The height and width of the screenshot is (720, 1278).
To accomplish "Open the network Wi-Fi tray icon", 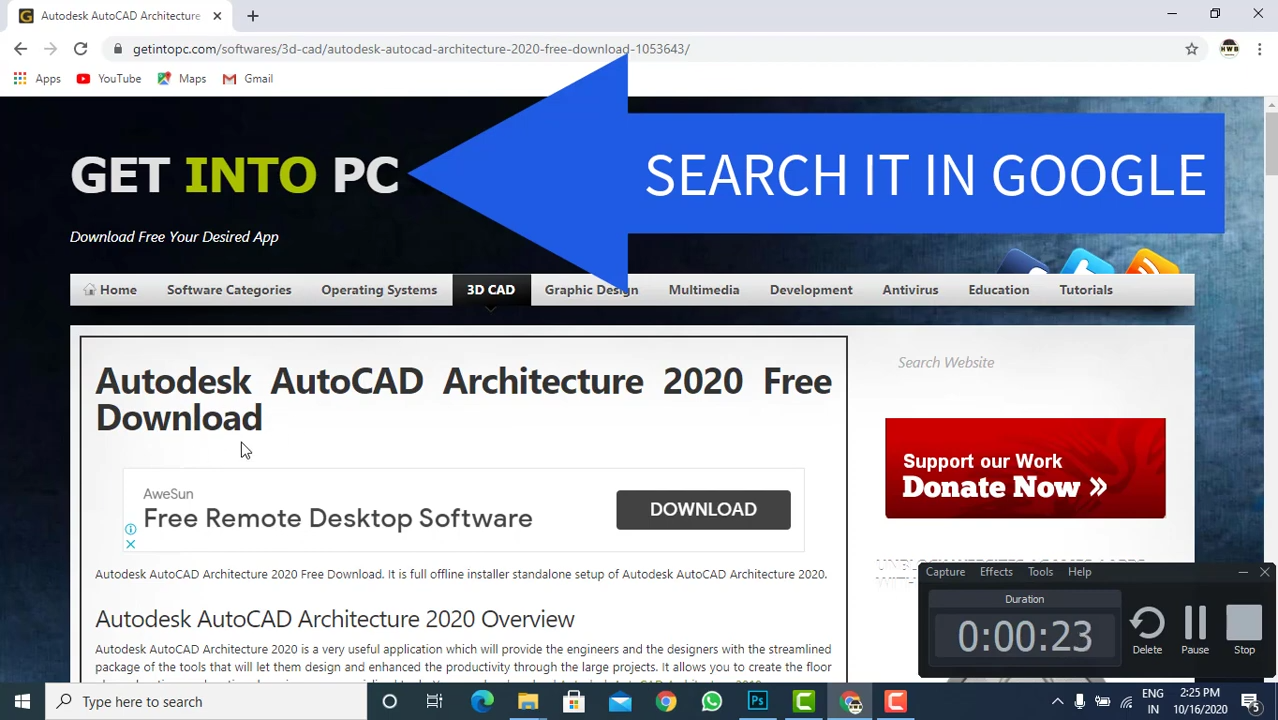I will pos(1126,702).
